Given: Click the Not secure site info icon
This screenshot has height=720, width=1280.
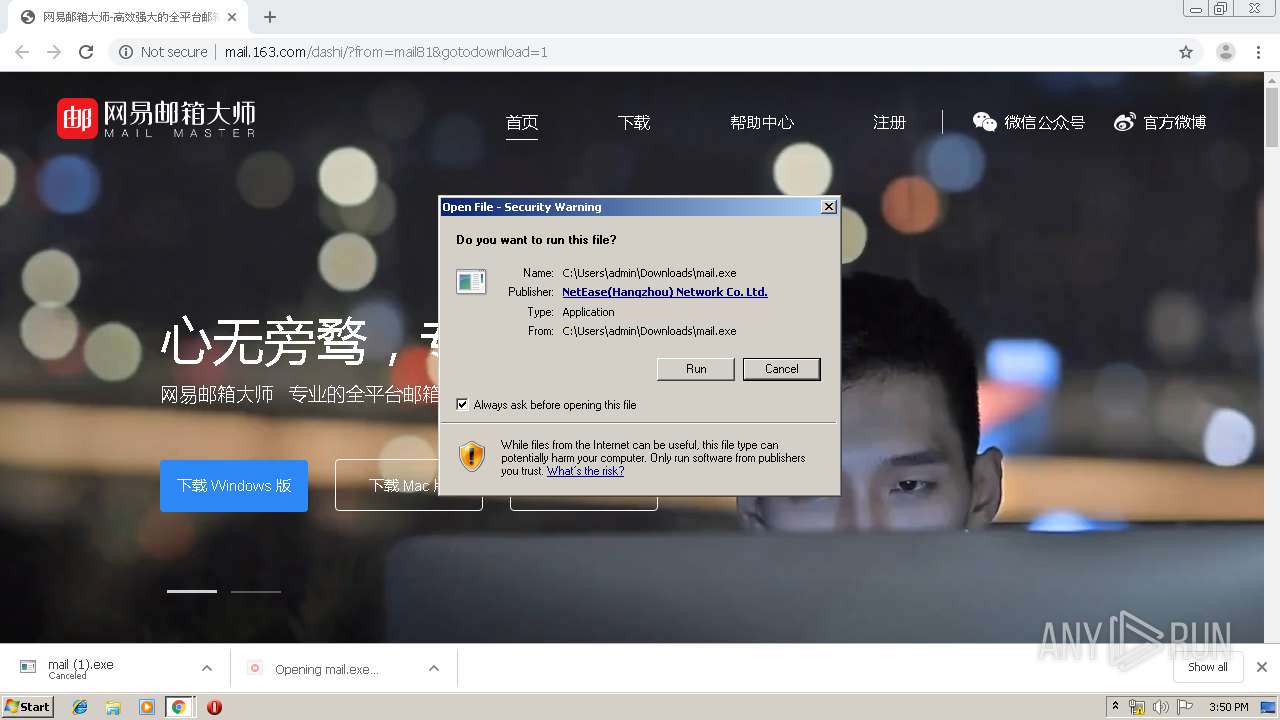Looking at the screenshot, I should (126, 52).
